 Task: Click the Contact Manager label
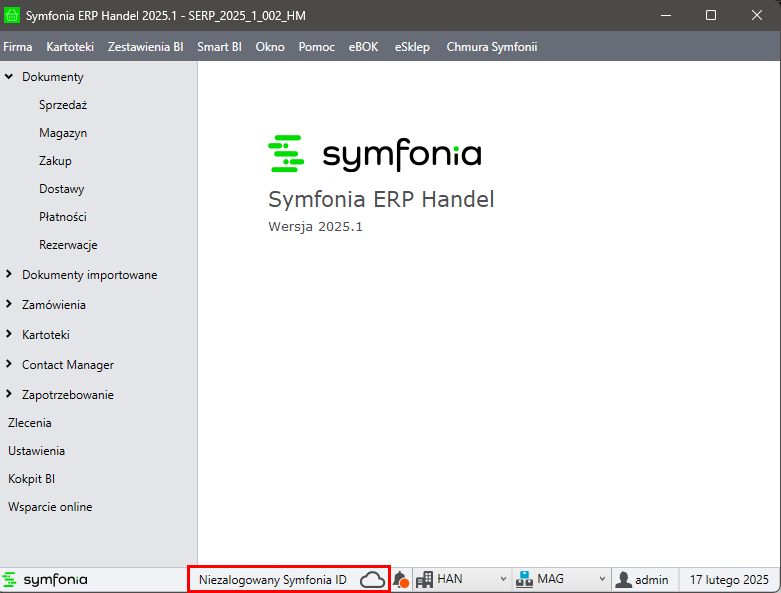[x=68, y=364]
